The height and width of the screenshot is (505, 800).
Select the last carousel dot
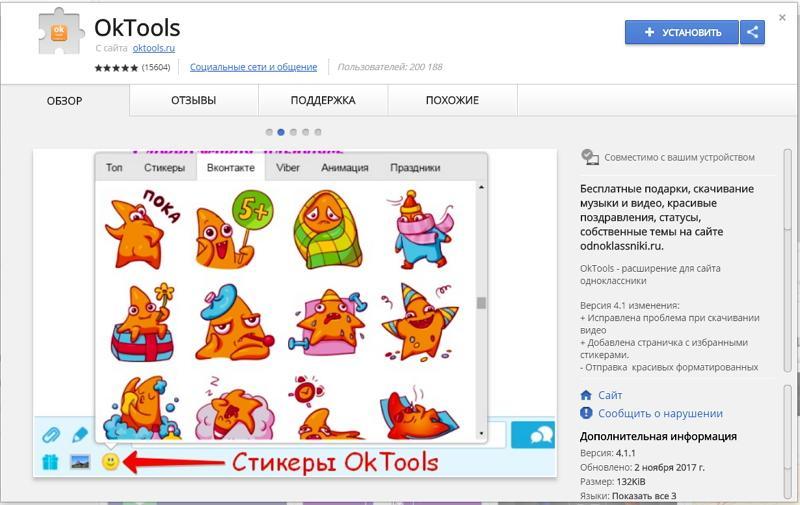[318, 132]
